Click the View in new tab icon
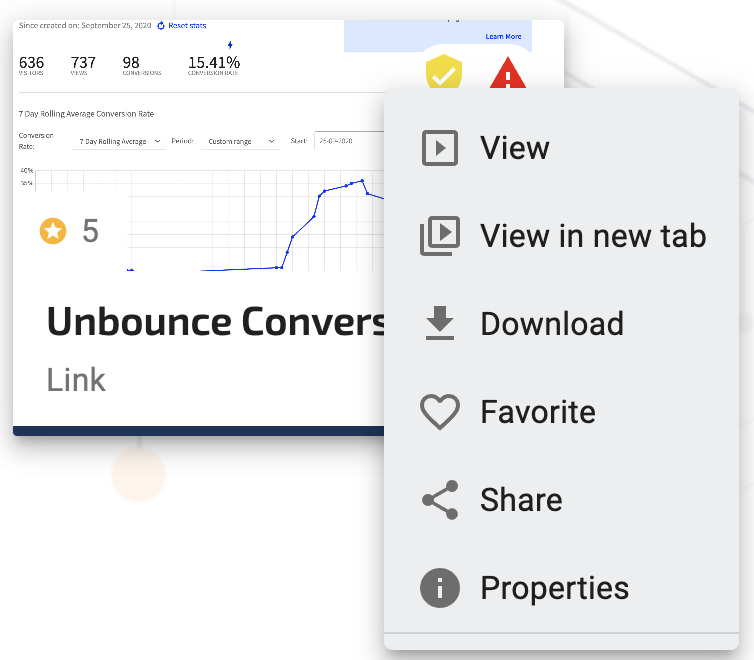Screen dimensions: 754x660 pyautogui.click(x=440, y=236)
